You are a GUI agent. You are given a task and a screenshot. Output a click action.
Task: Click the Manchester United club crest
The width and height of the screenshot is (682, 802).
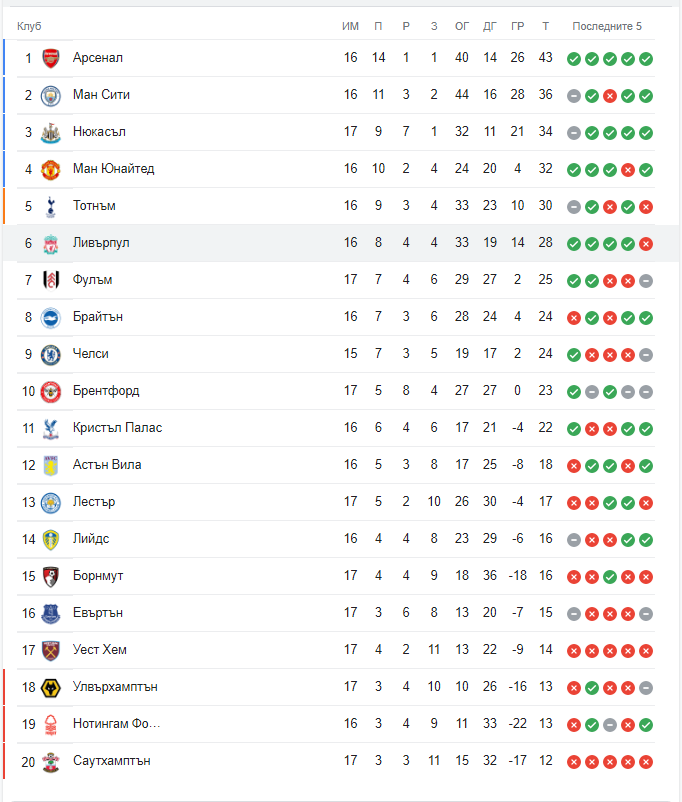51,169
